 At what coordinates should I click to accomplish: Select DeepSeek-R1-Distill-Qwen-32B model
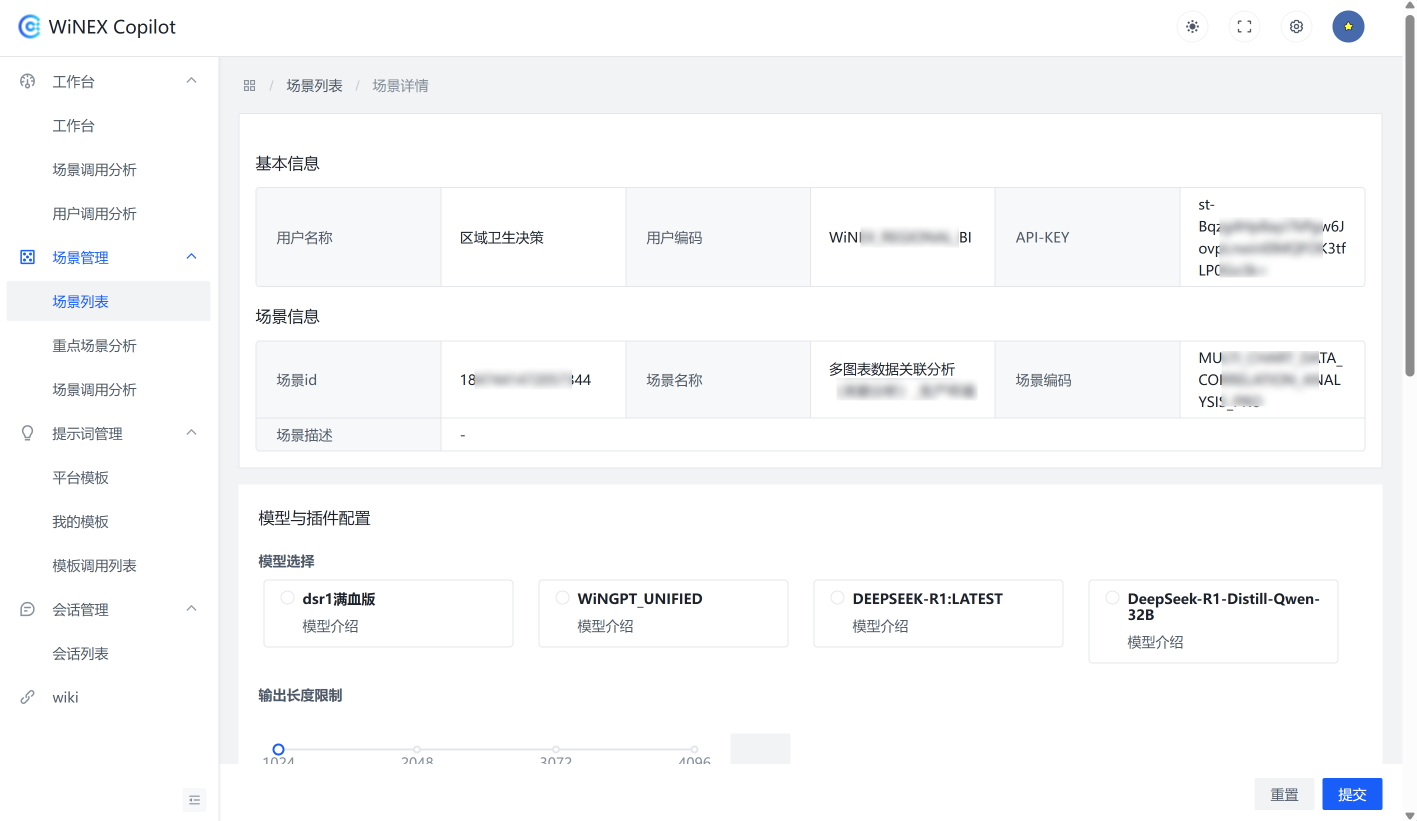(x=1112, y=597)
